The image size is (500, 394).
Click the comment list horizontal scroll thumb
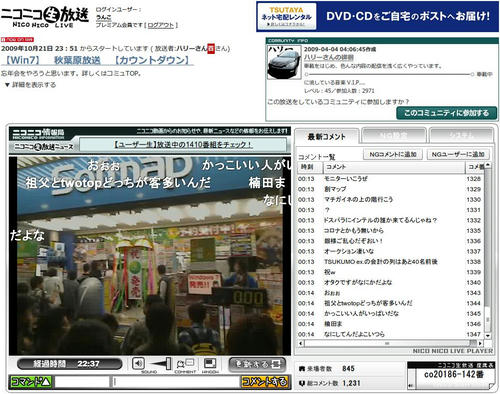388,343
